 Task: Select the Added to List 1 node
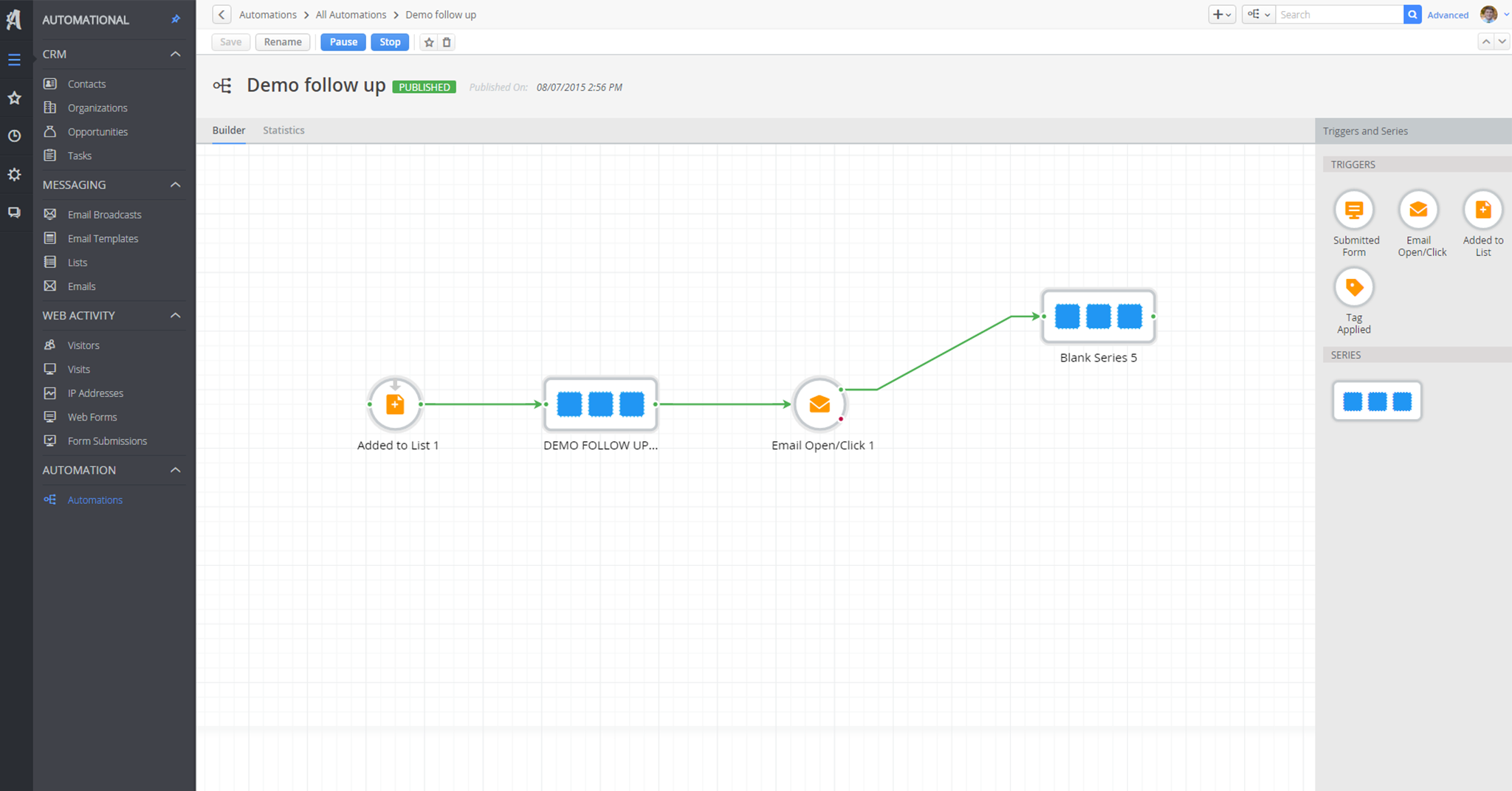(395, 404)
